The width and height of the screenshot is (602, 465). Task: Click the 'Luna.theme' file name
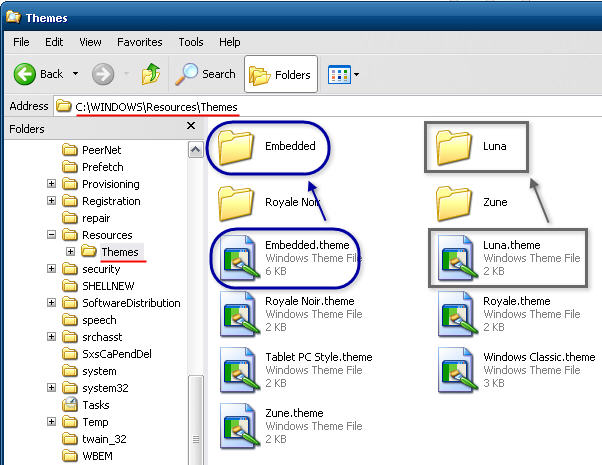pyautogui.click(x=511, y=245)
